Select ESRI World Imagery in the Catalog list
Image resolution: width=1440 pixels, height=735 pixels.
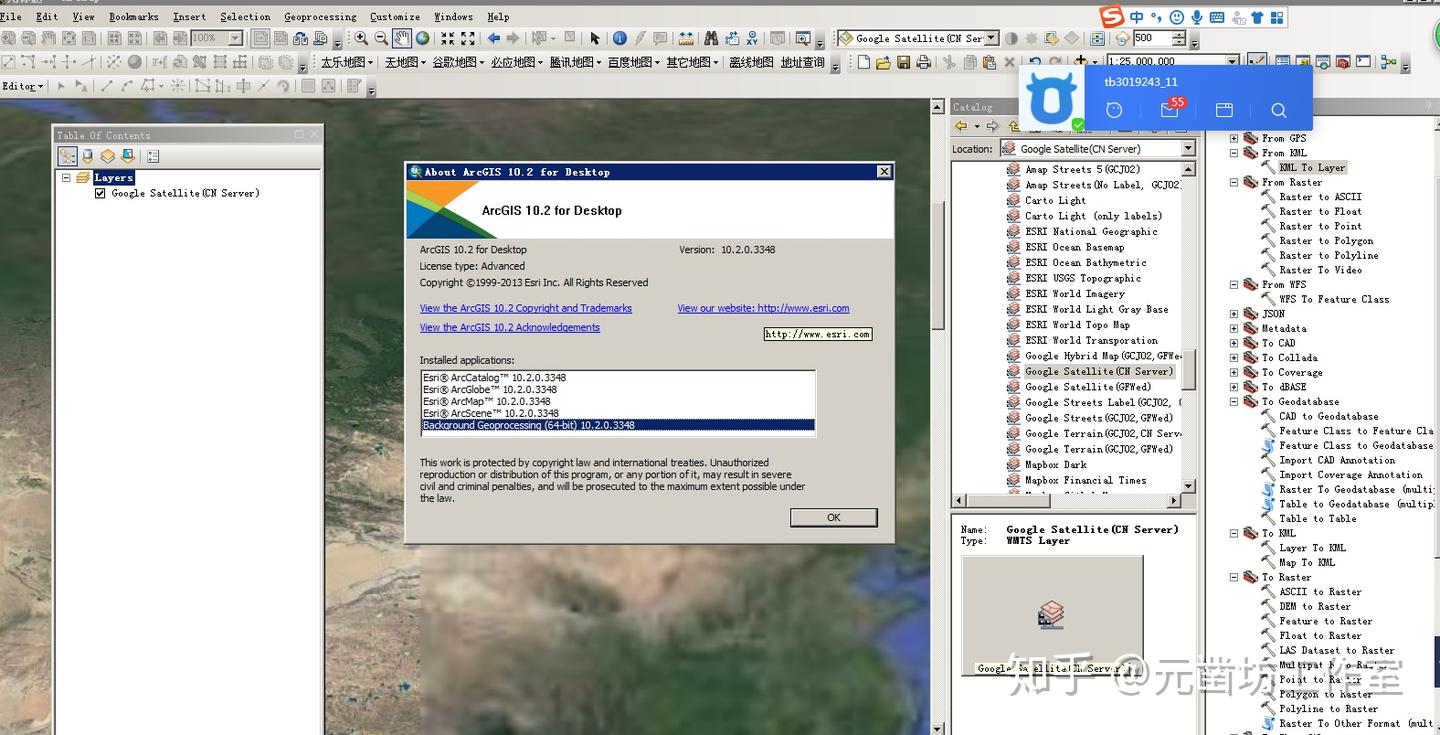(x=1074, y=294)
